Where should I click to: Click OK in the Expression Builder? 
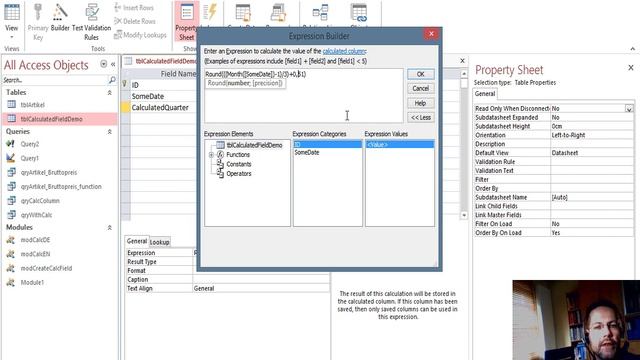click(x=420, y=74)
